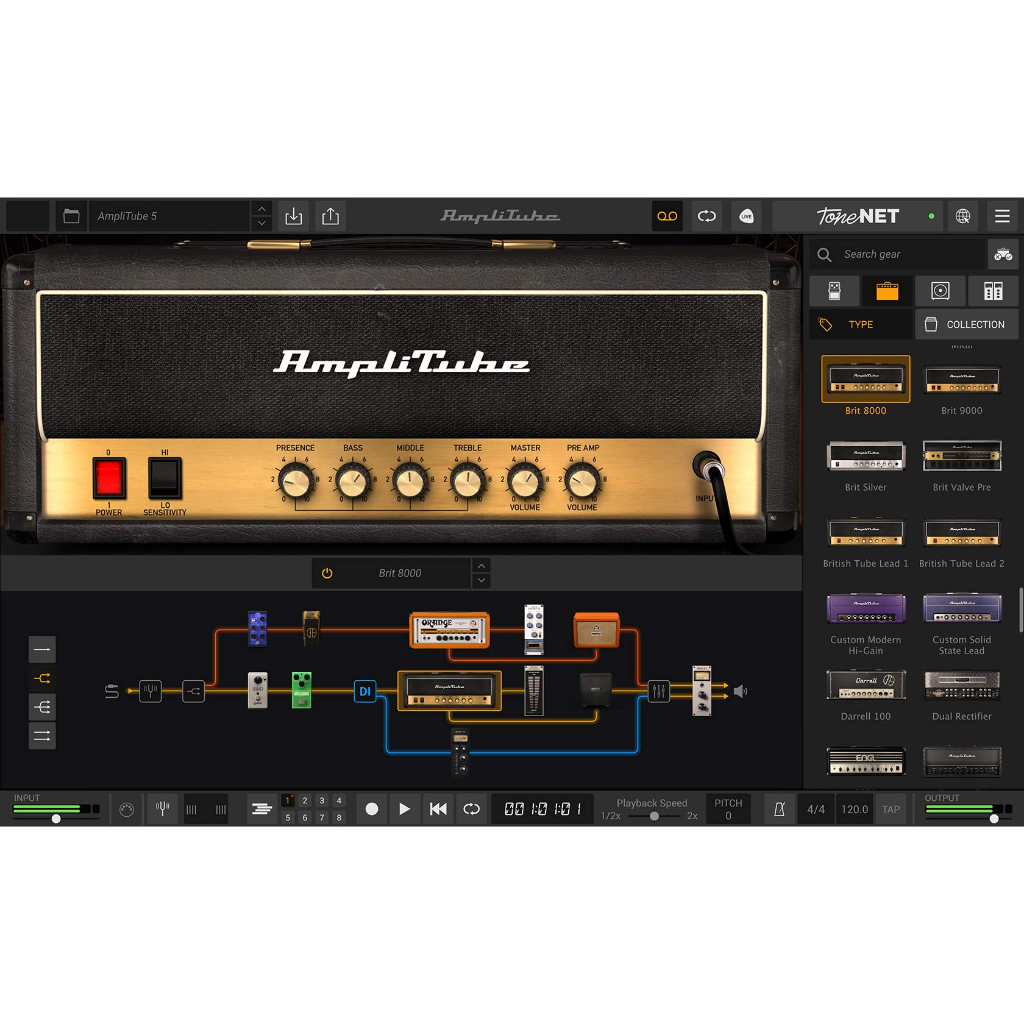The height and width of the screenshot is (1024, 1024).
Task: Select the green overdrive pedal in chain
Action: tap(302, 690)
